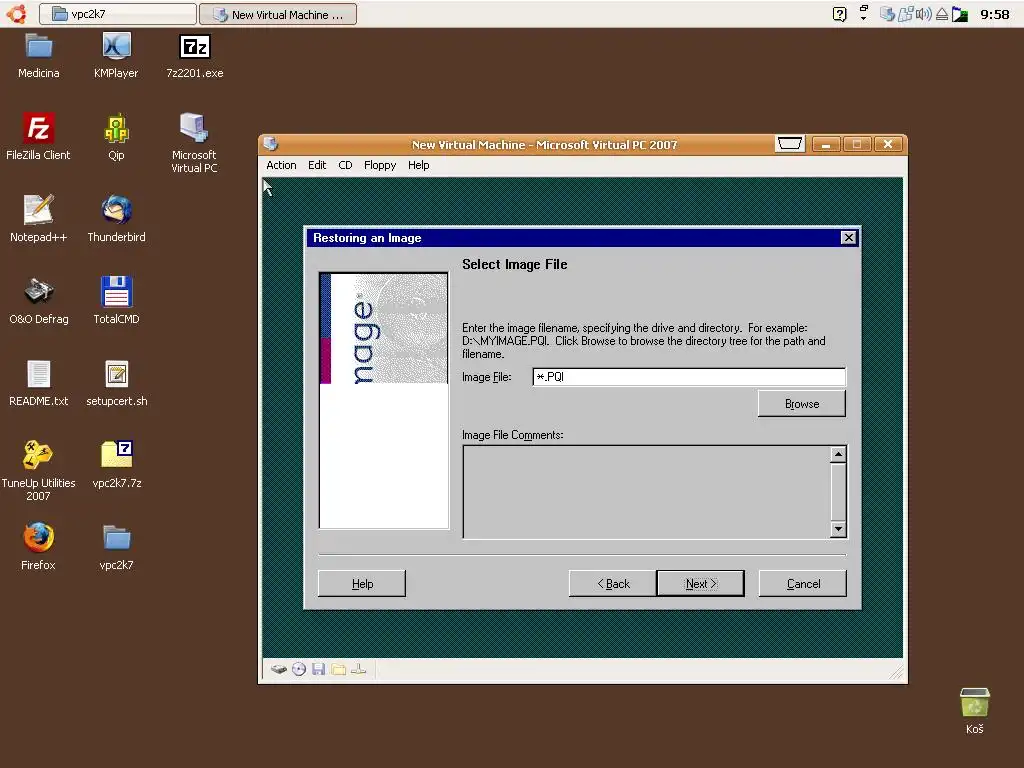
Task: Click the computer tray icon beside network monitors
Action: 887,14
